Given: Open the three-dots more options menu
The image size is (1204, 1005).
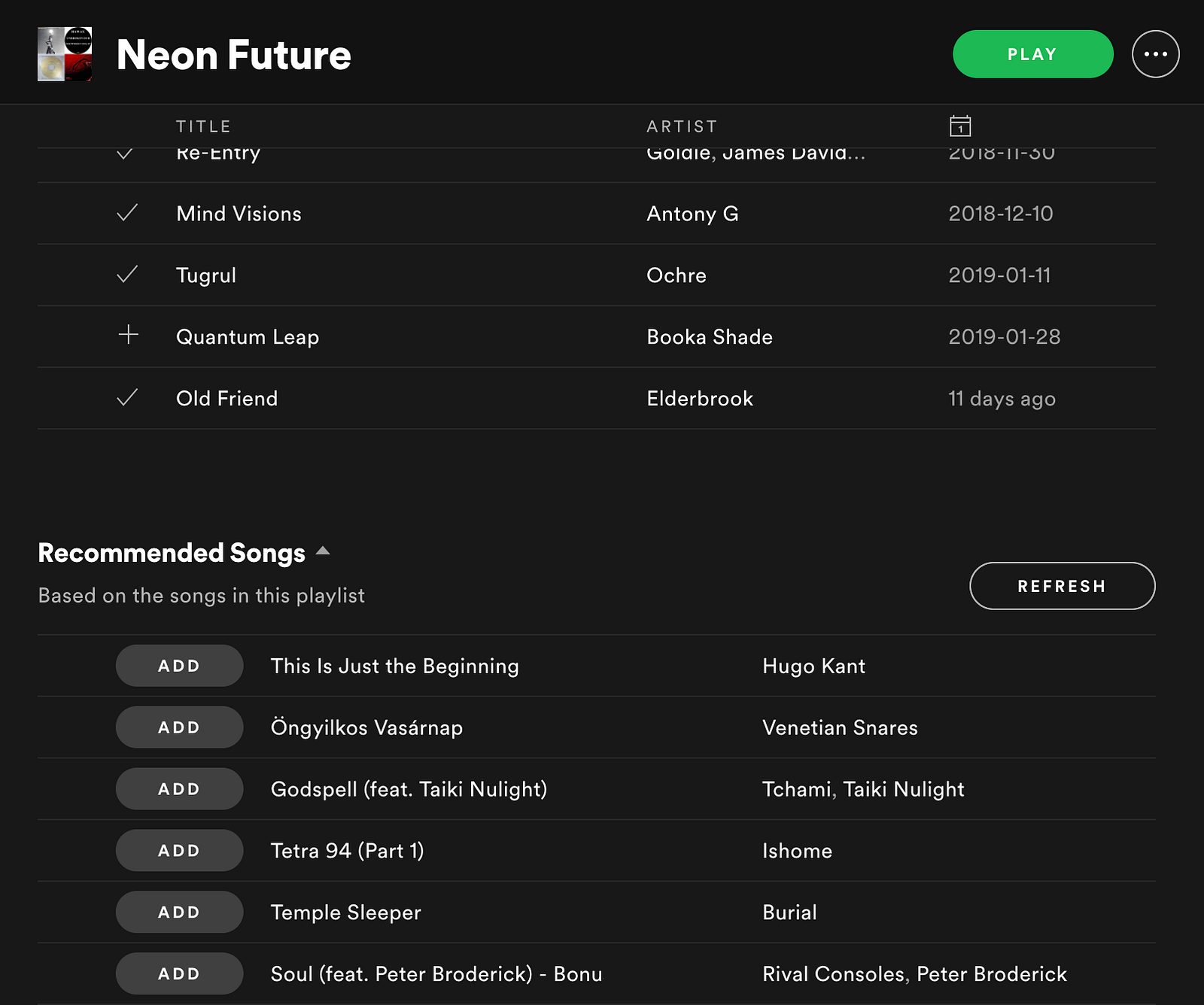Looking at the screenshot, I should pyautogui.click(x=1155, y=54).
